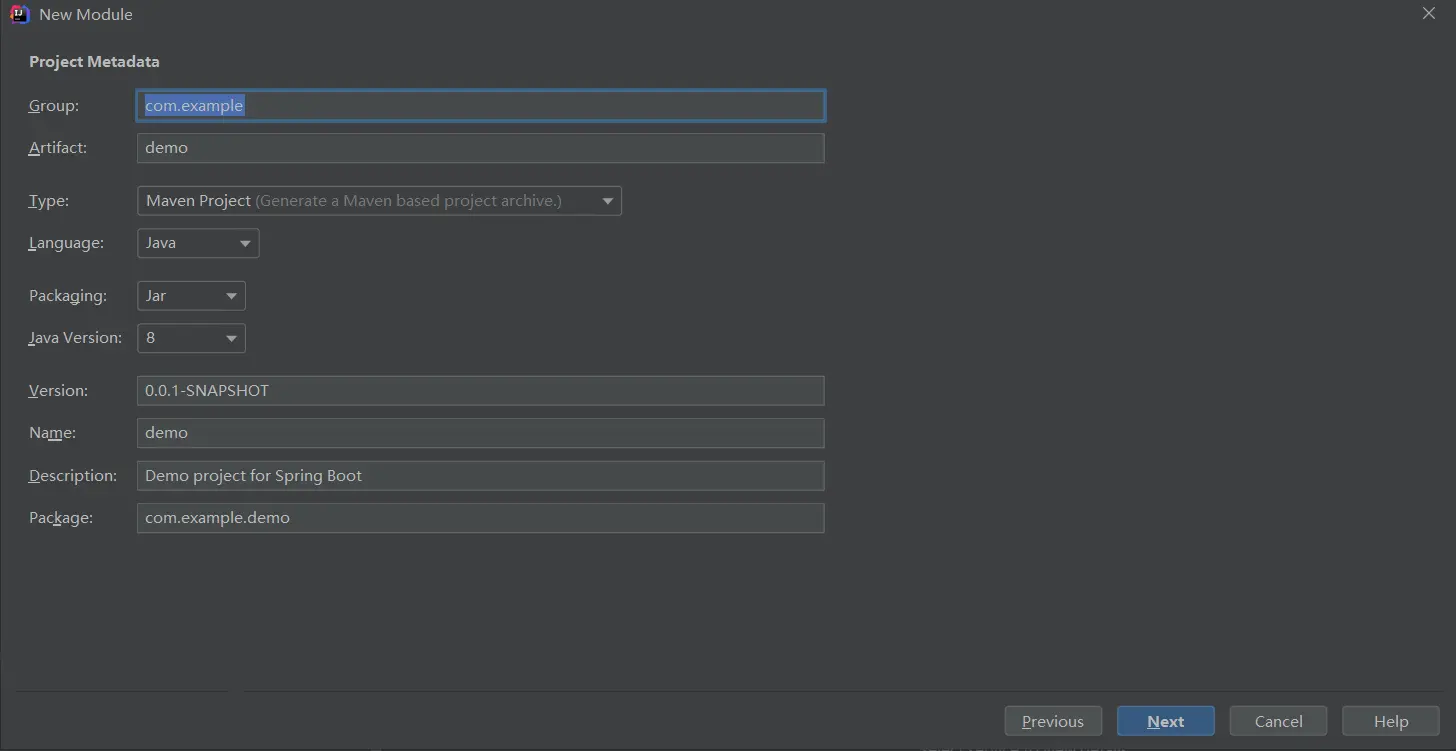Screen dimensions: 1456x751
Task: Click the Java Version label
Action: (x=76, y=338)
